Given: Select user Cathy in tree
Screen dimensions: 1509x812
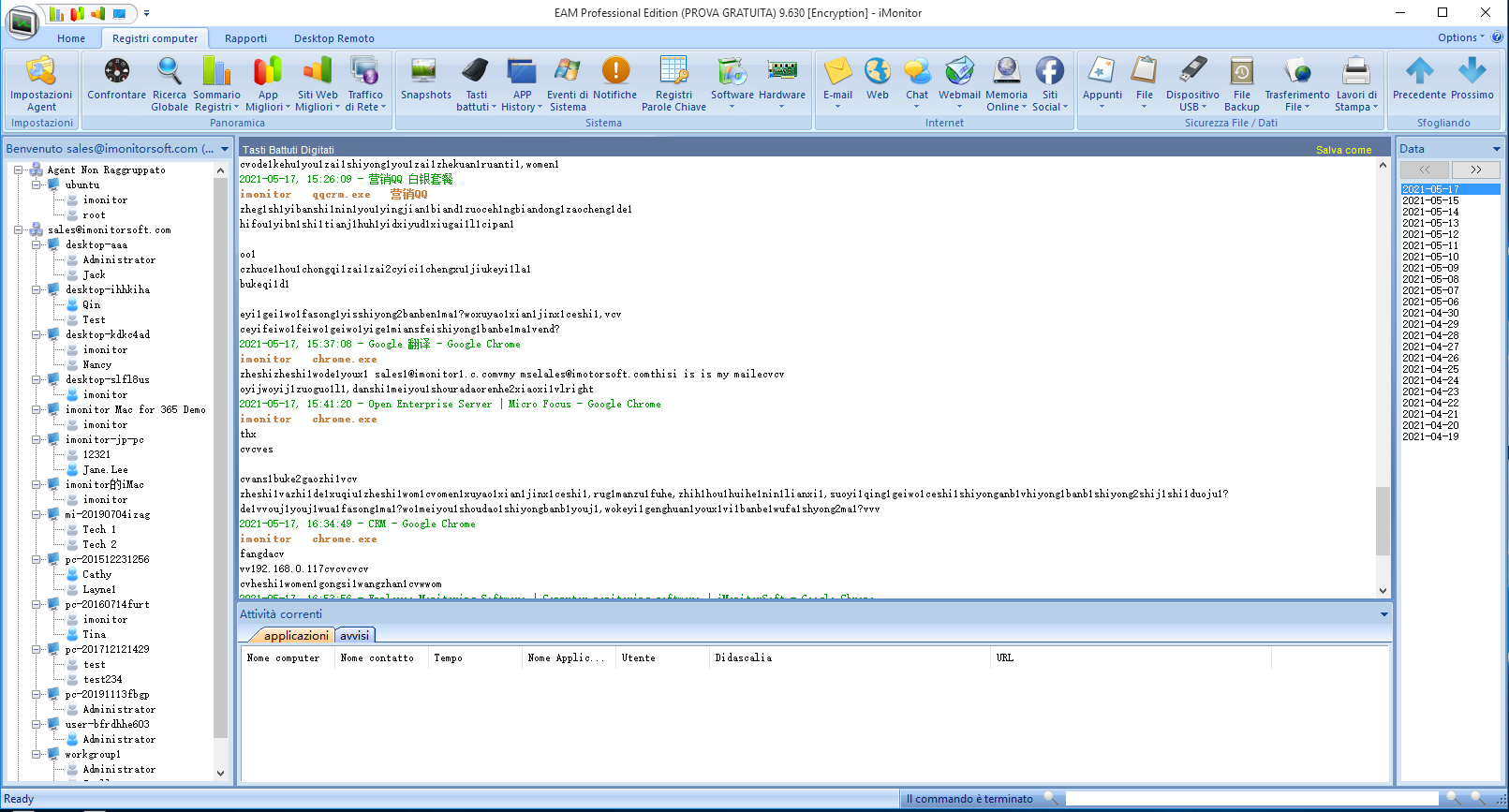Looking at the screenshot, I should (97, 574).
